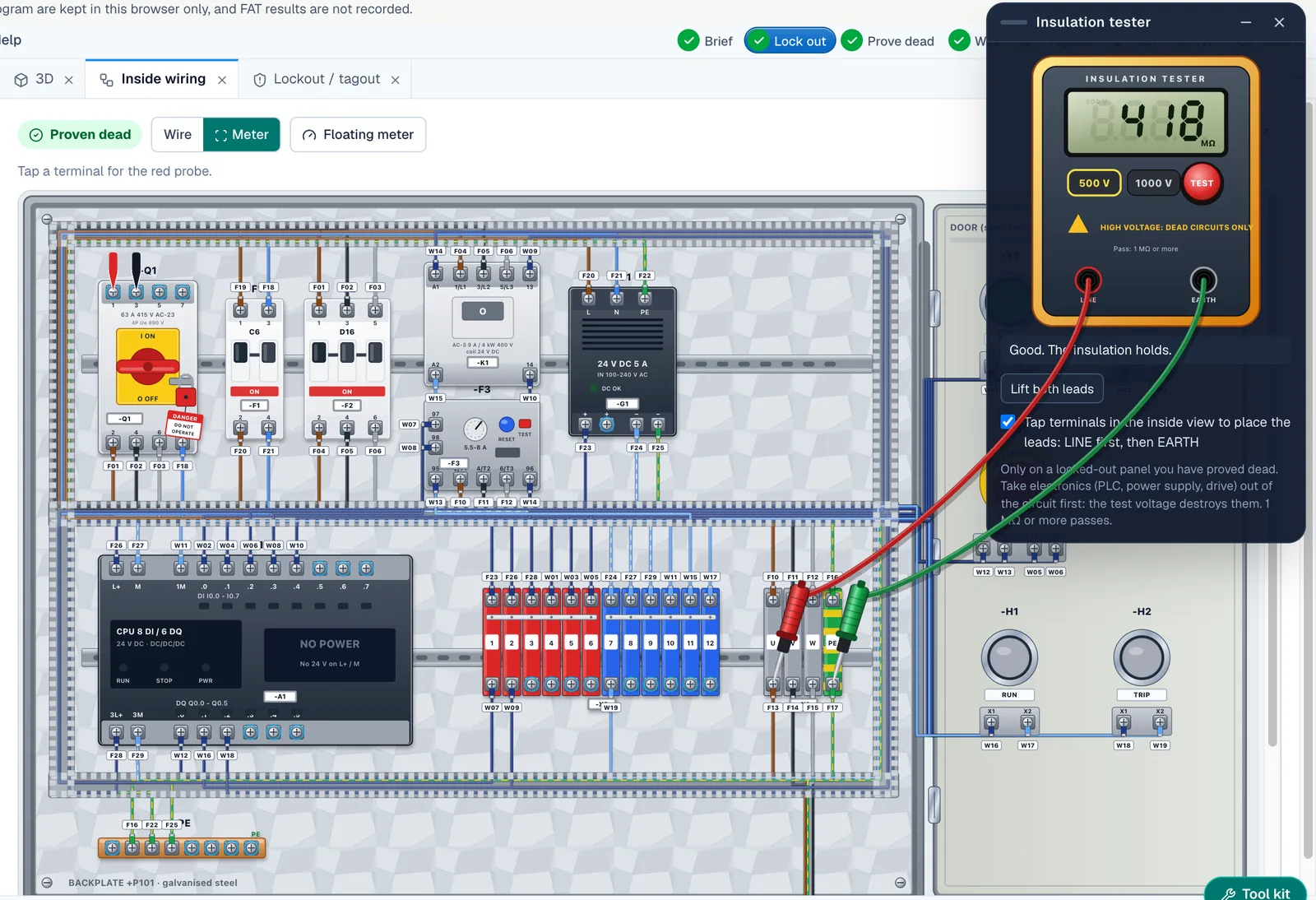Tap the top of terminal block 12
This screenshot has width=1316, height=900.
click(710, 600)
